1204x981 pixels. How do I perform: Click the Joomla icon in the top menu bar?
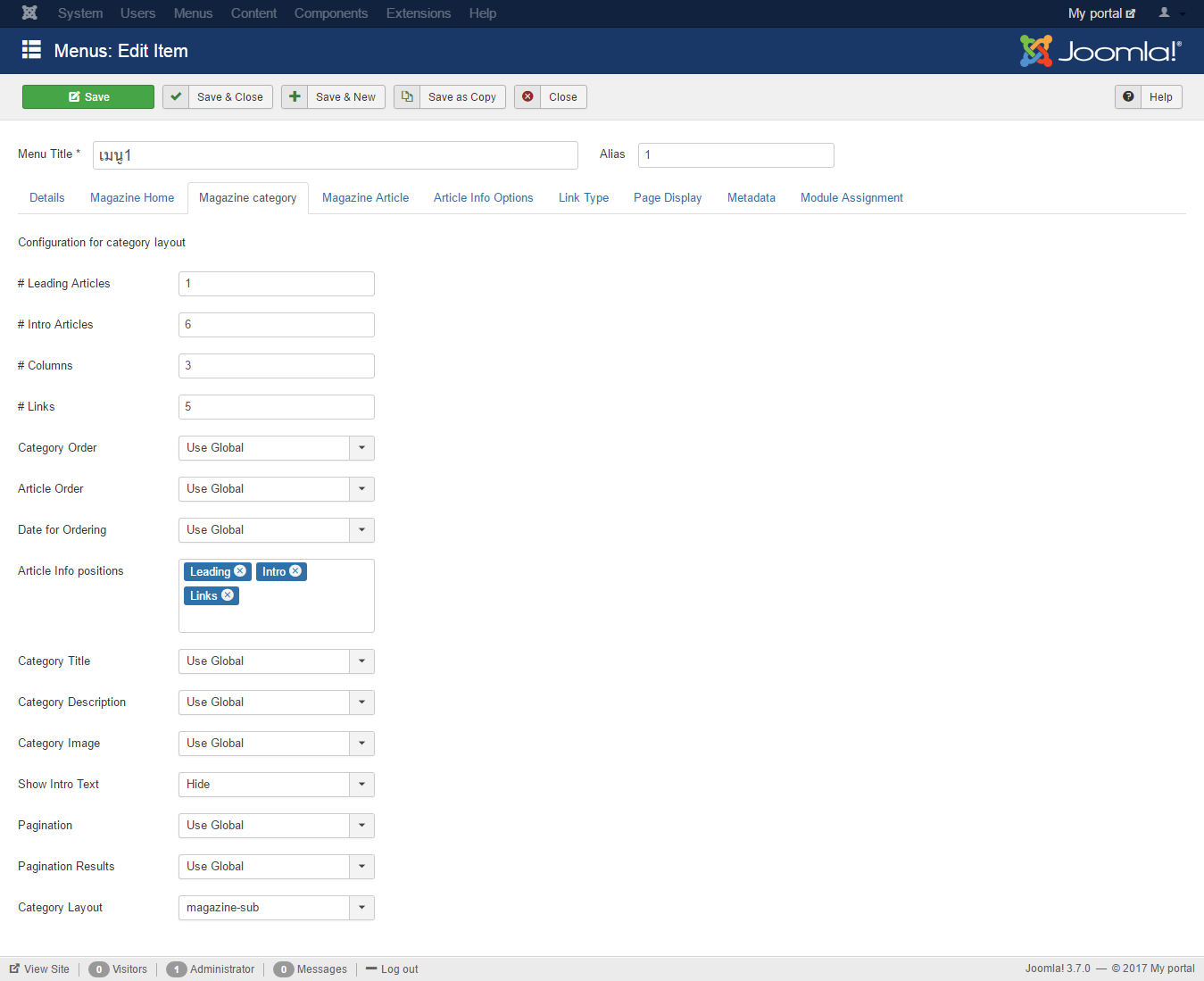(x=29, y=13)
